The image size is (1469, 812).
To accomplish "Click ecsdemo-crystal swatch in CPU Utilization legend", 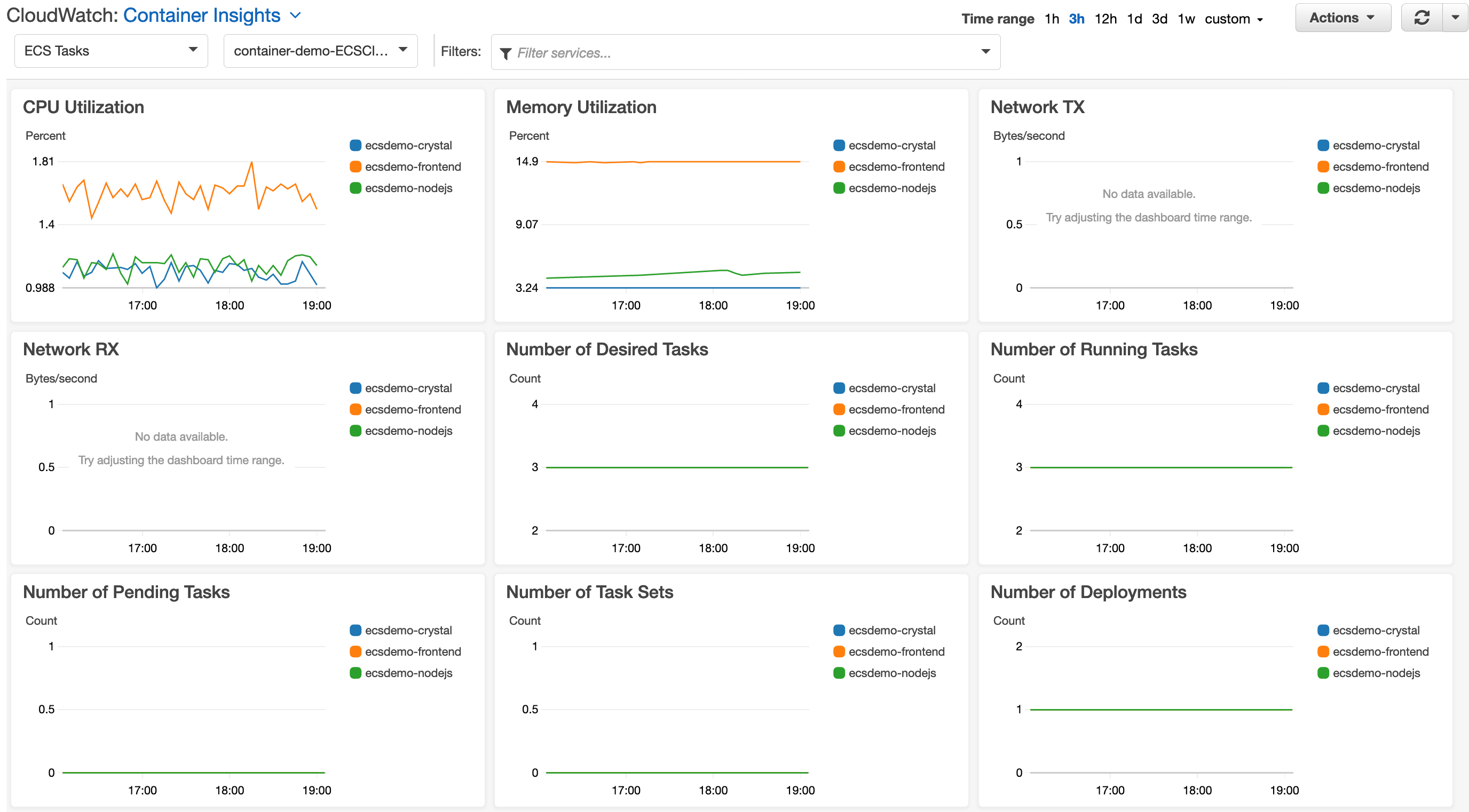I will click(x=356, y=145).
